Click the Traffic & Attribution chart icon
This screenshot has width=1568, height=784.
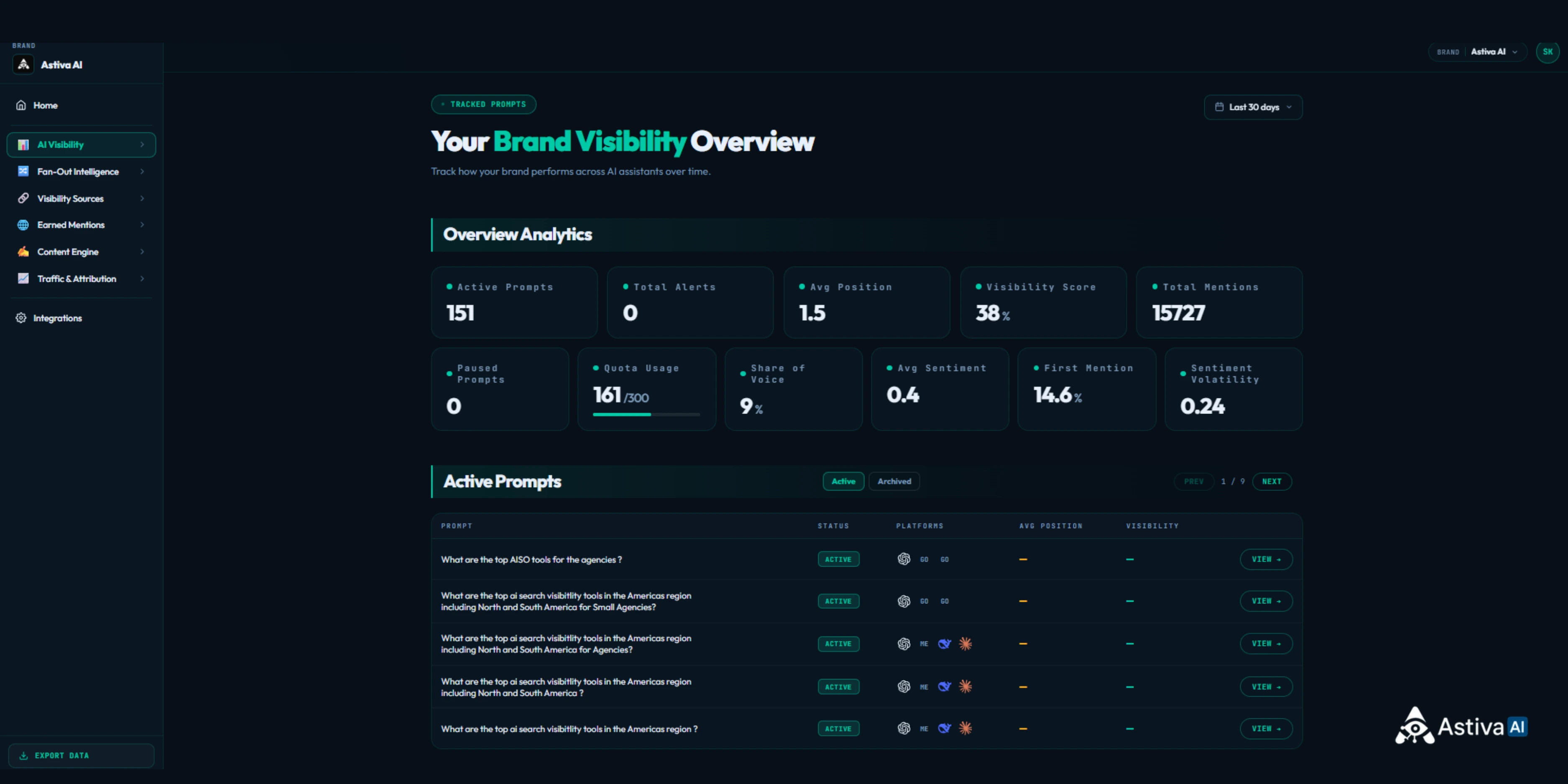click(x=23, y=279)
